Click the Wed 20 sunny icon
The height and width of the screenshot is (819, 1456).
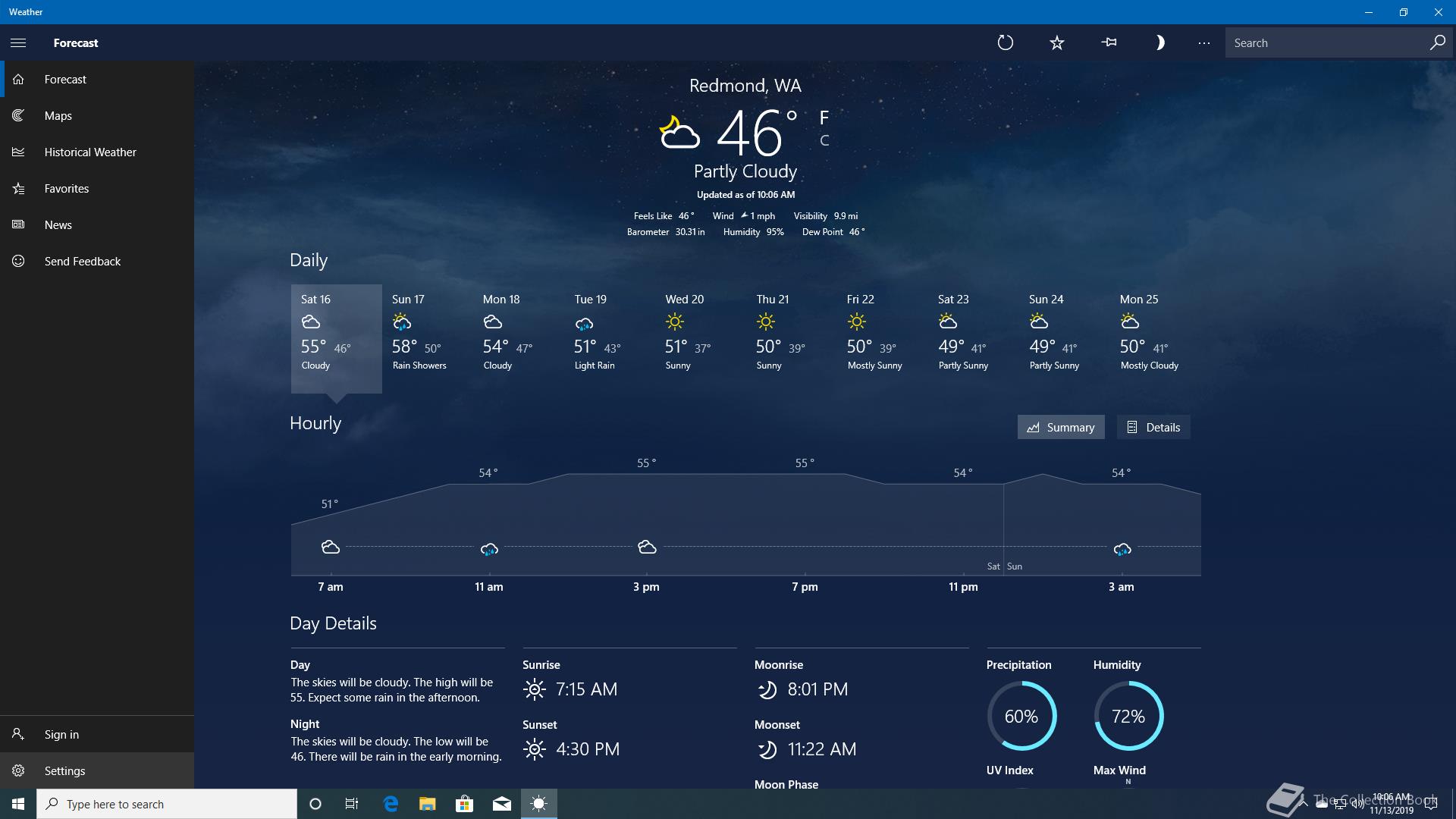[x=675, y=322]
